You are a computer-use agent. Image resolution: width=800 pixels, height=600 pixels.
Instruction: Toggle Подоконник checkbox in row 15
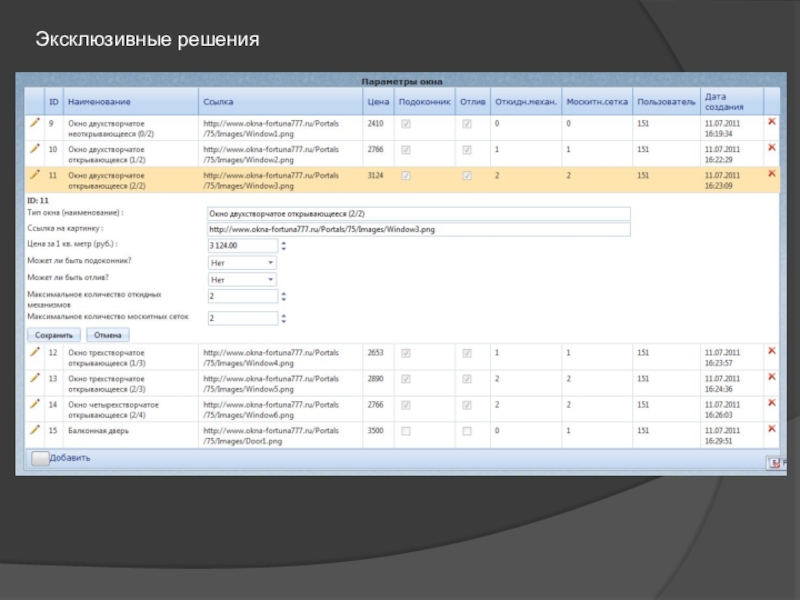coord(406,431)
